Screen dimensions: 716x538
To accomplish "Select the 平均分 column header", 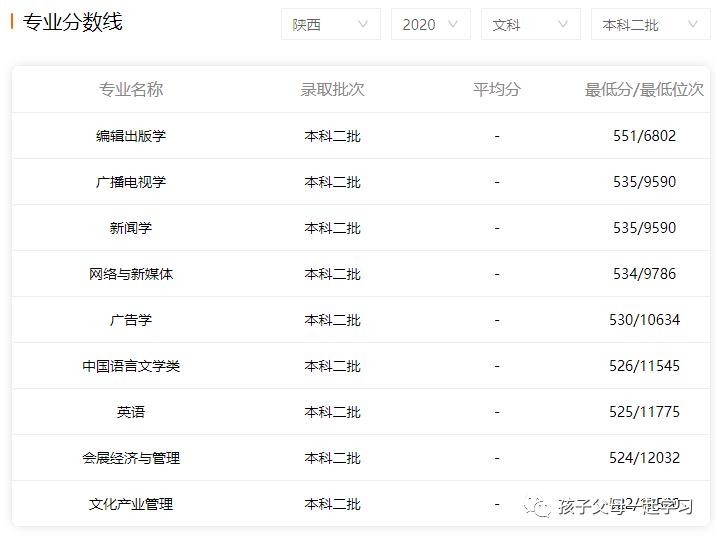I will 497,89.
